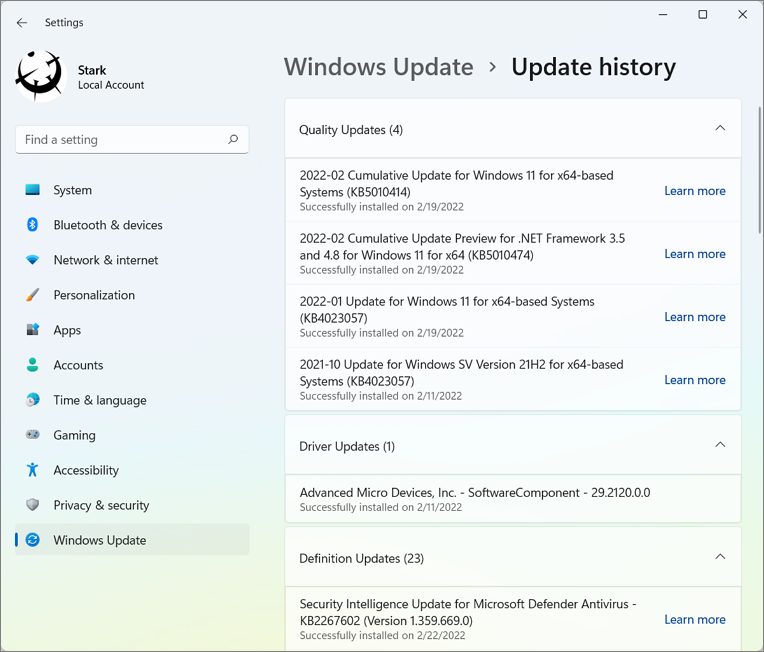Click the Quality Updates (4) heading
Viewport: 764px width, 652px height.
click(x=351, y=130)
